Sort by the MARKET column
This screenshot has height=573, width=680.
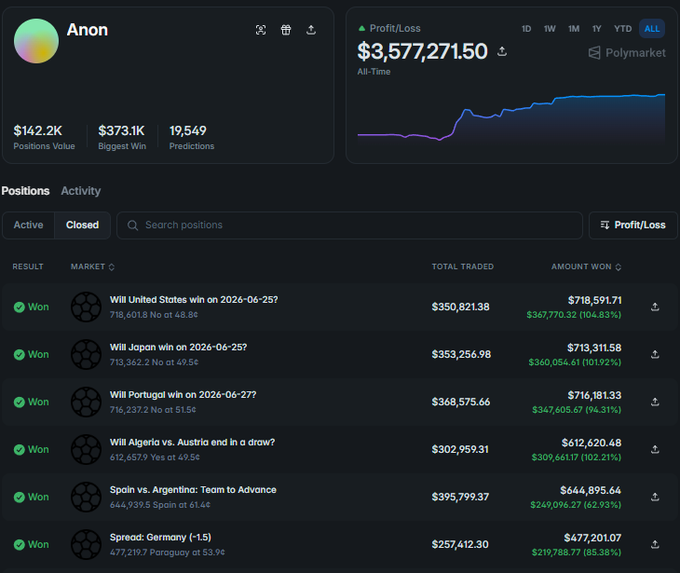click(92, 267)
